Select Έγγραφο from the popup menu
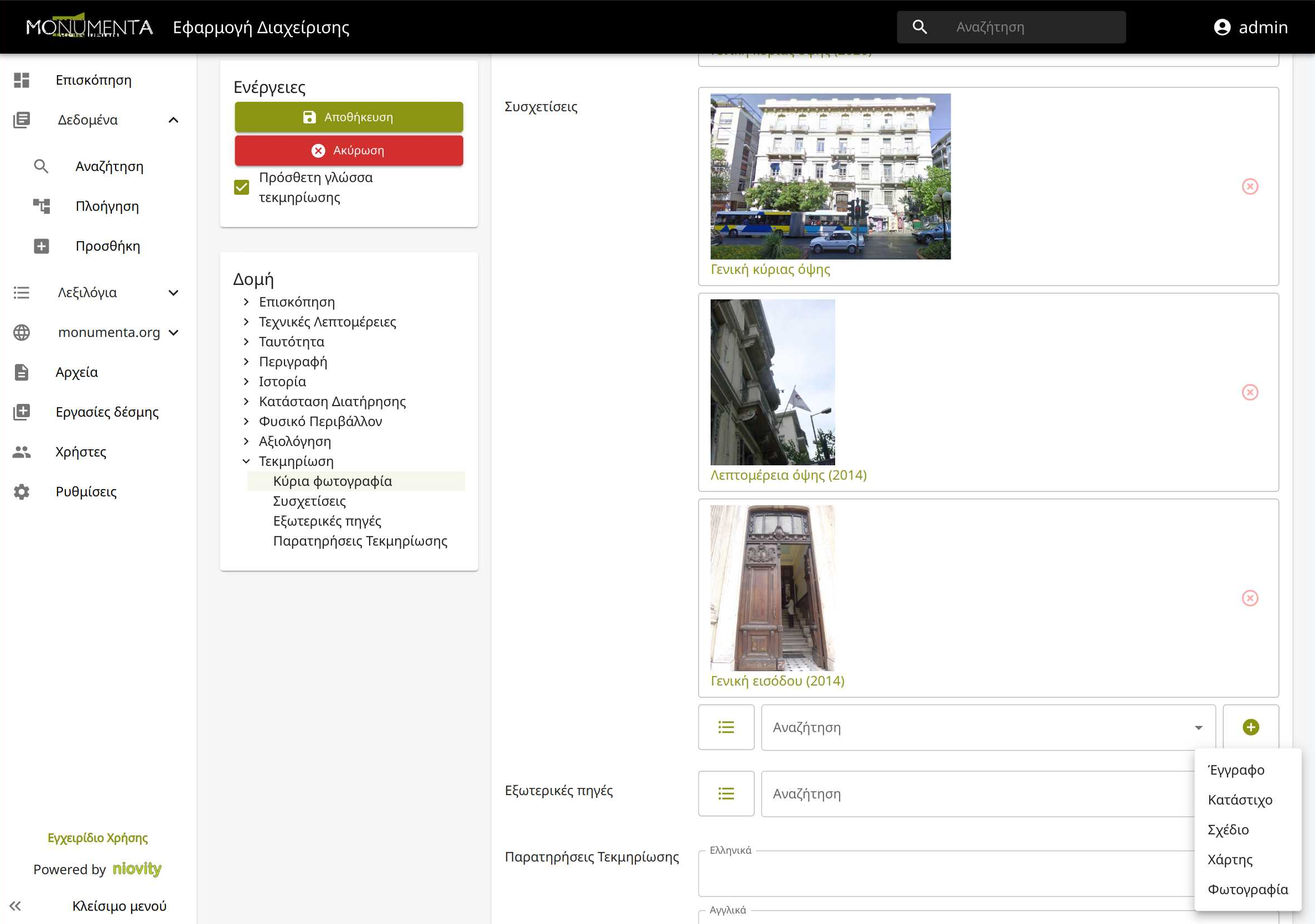Image resolution: width=1315 pixels, height=924 pixels. tap(1248, 770)
